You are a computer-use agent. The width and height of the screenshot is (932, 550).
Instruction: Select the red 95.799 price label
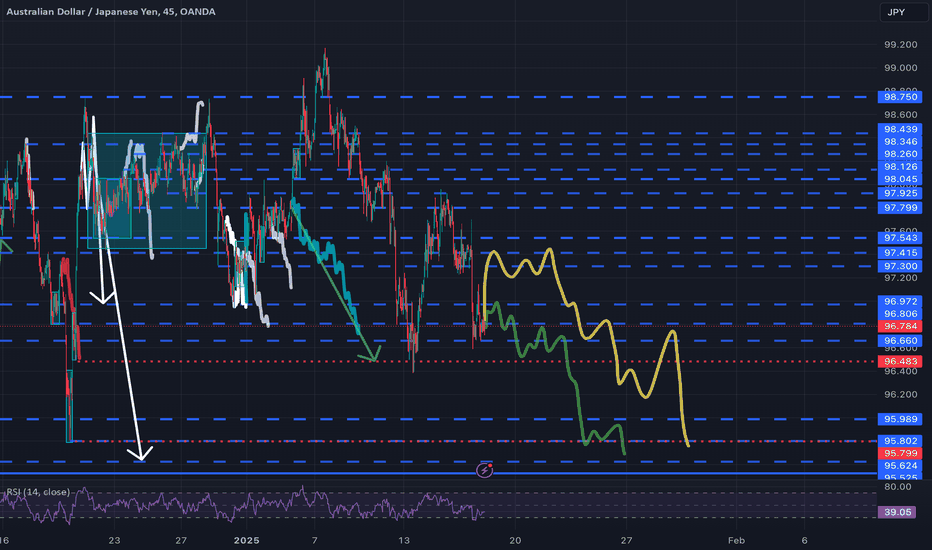coord(900,453)
